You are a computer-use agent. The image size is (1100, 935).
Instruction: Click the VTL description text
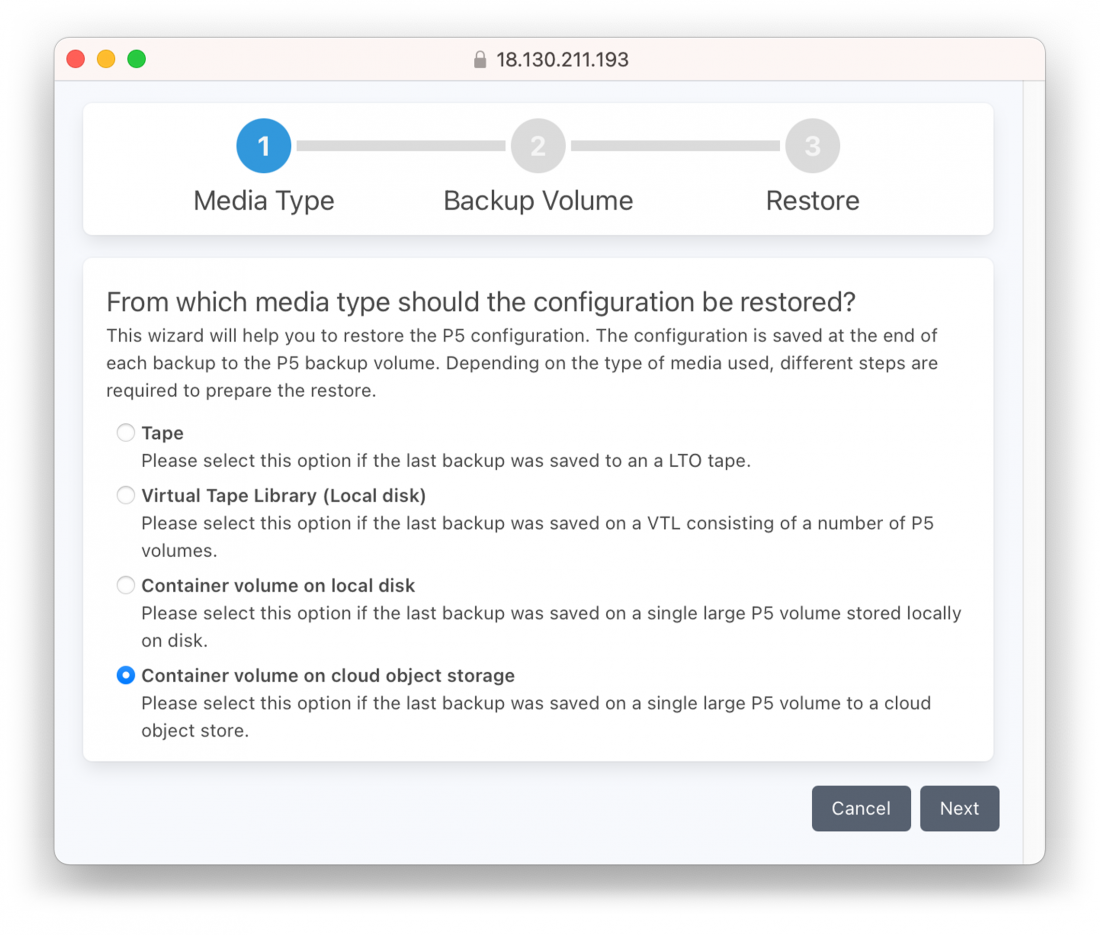pos(537,537)
